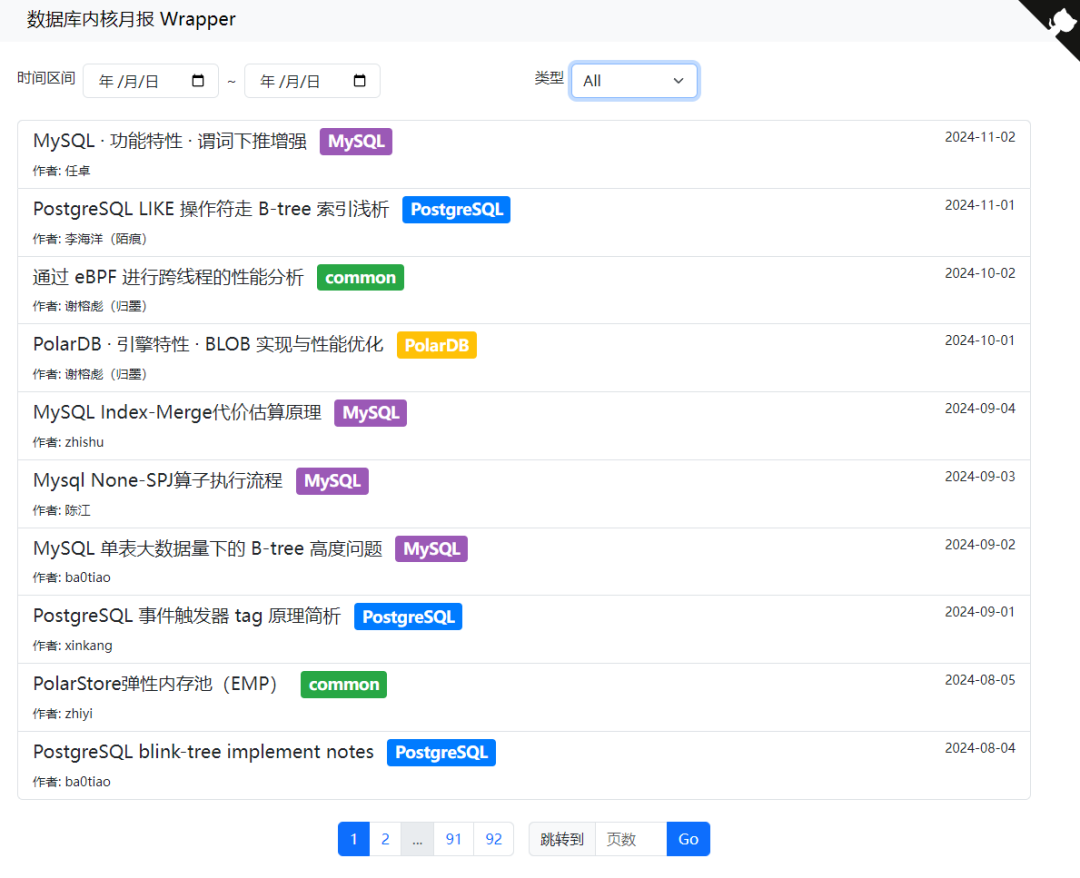Open article MySQL Index-Merge代价估算原理
The image size is (1080, 878).
(x=177, y=412)
